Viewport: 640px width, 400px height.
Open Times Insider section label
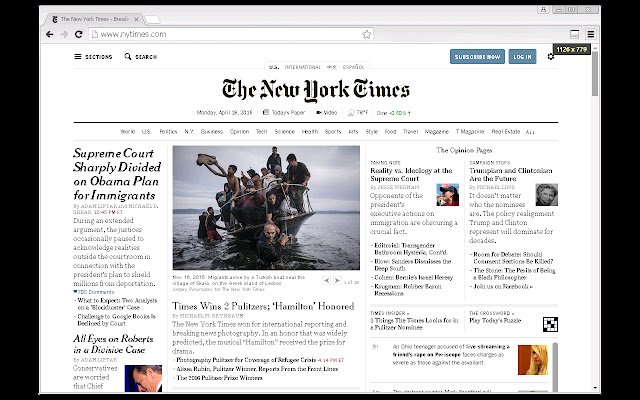(389, 313)
